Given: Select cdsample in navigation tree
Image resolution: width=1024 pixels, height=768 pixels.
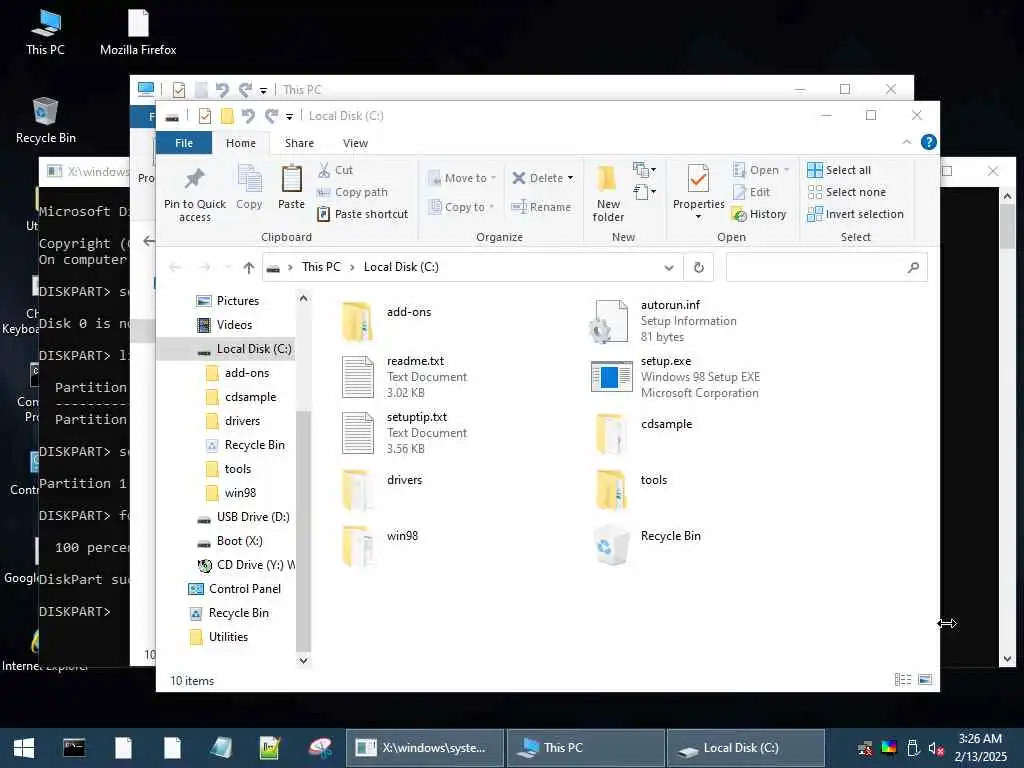Looking at the screenshot, I should pos(241,397).
